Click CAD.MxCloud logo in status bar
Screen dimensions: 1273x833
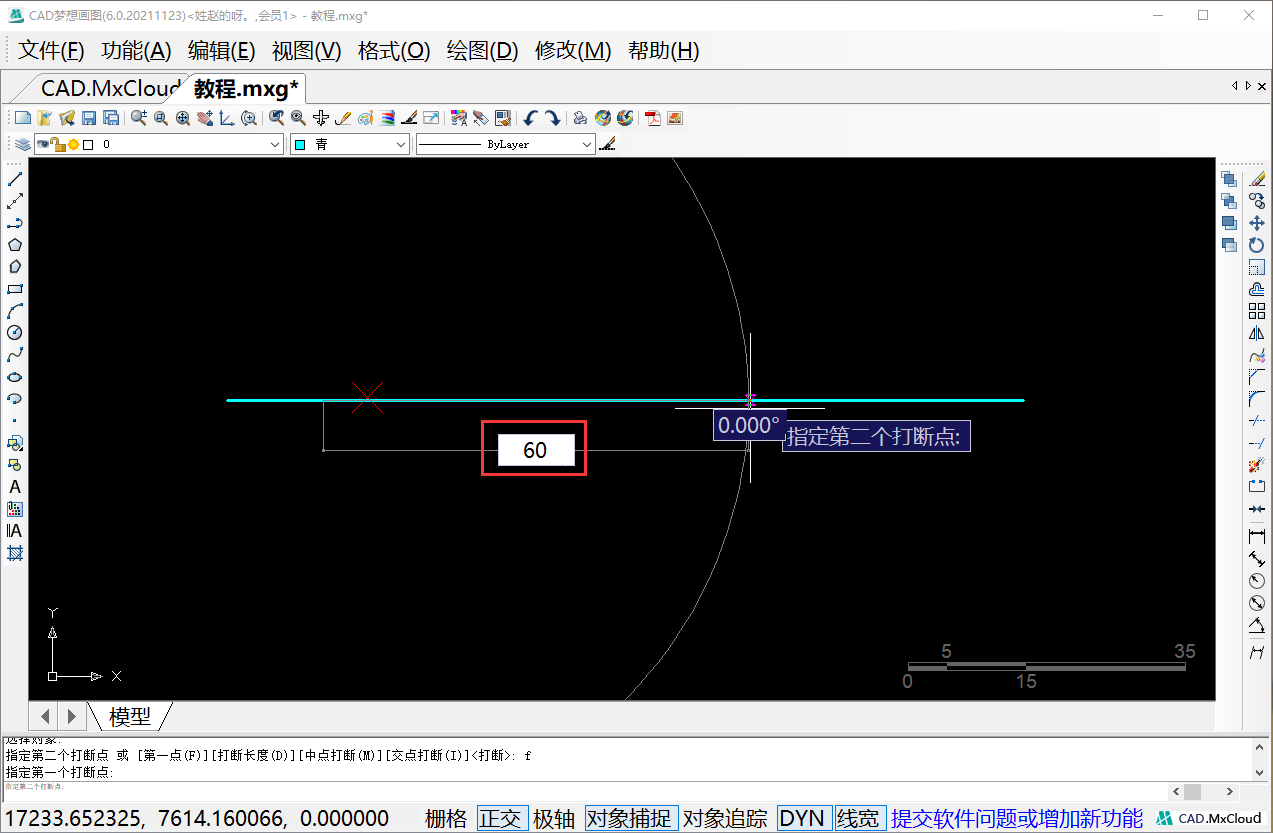1209,818
